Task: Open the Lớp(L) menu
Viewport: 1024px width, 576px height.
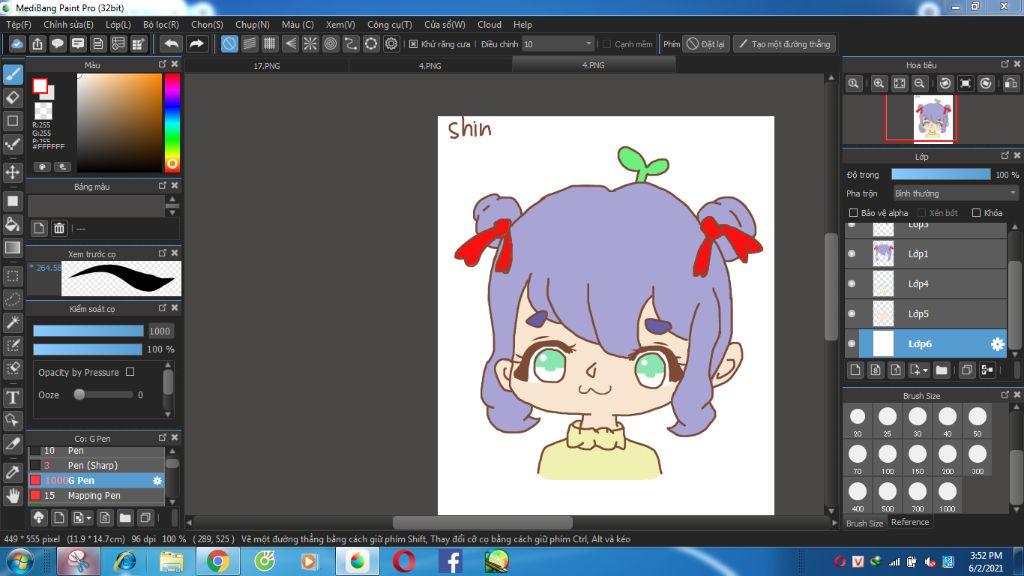Action: (x=118, y=24)
